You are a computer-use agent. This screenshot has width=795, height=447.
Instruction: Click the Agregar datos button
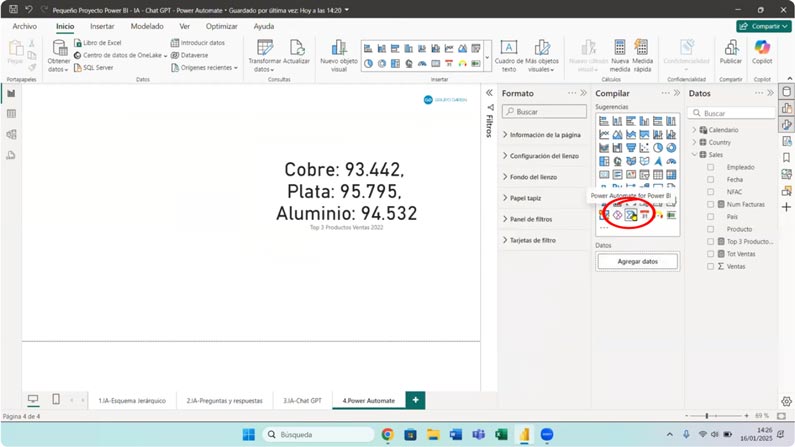point(636,261)
